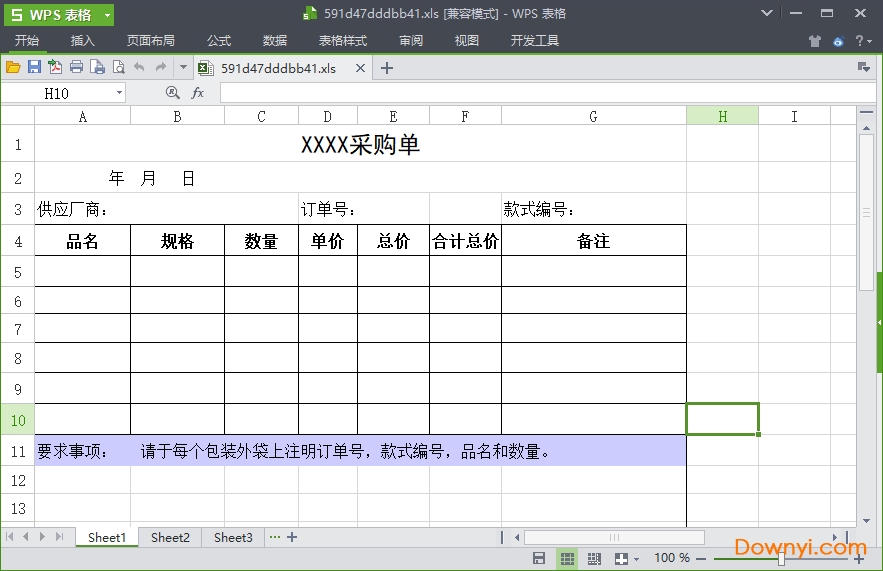This screenshot has height=571, width=883.
Task: Go to last sheet navigation arrow
Action: click(59, 537)
